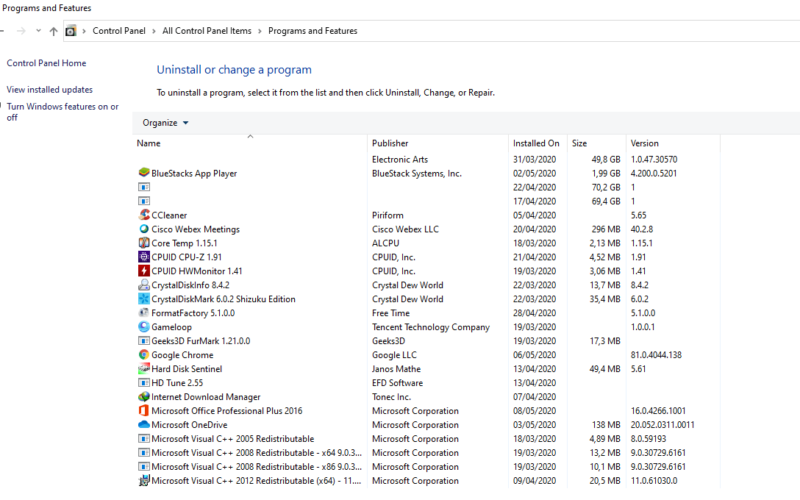Viewport: 800px width, 500px height.
Task: Select the CCleaner name text
Action: pyautogui.click(x=169, y=215)
